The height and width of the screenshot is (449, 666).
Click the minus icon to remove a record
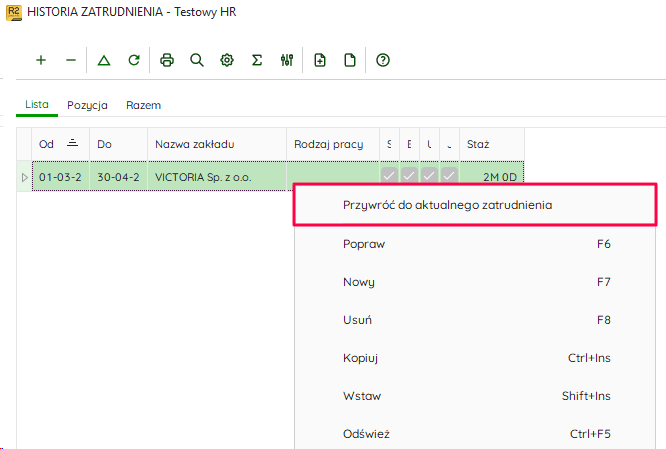[71, 60]
